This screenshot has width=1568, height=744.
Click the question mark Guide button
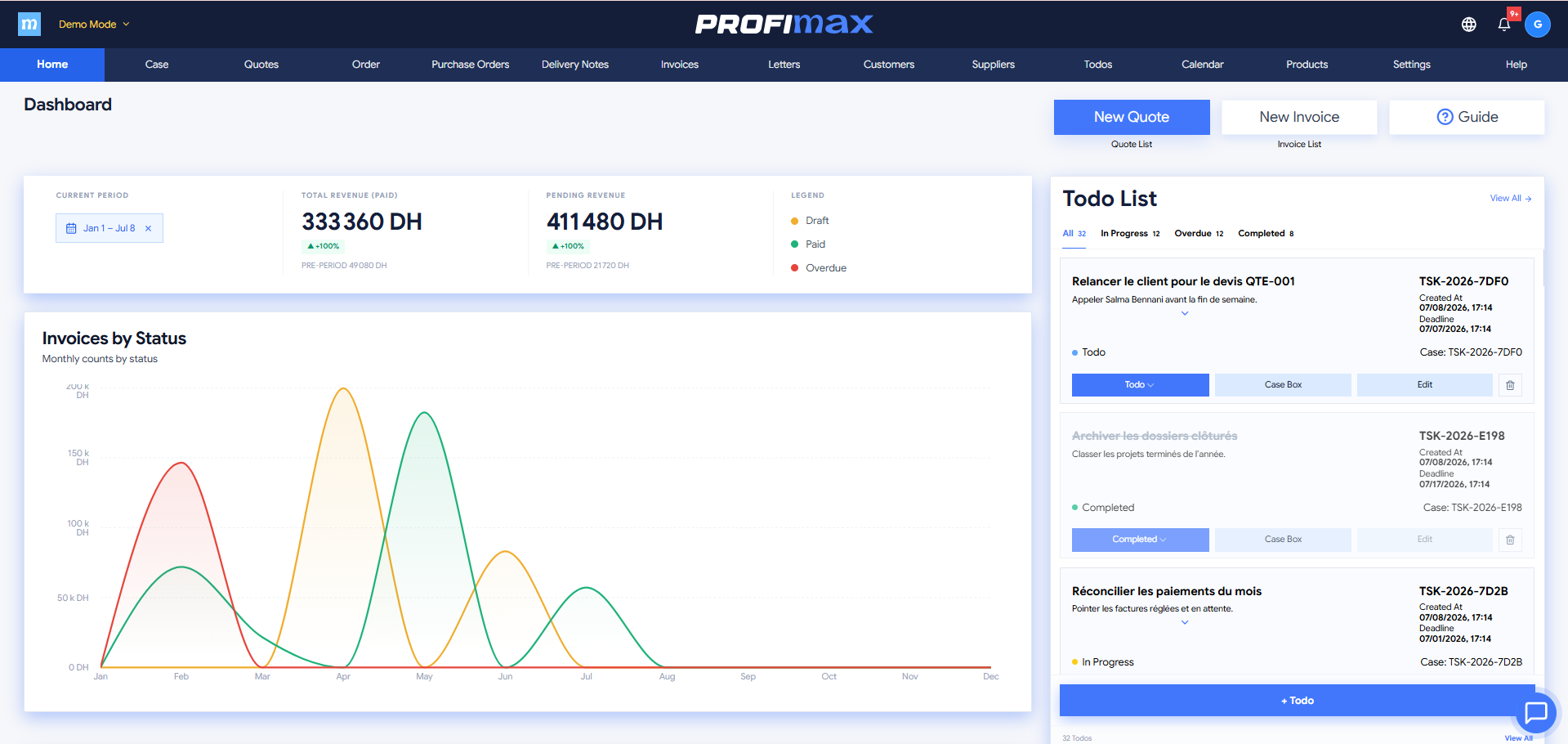(x=1467, y=117)
